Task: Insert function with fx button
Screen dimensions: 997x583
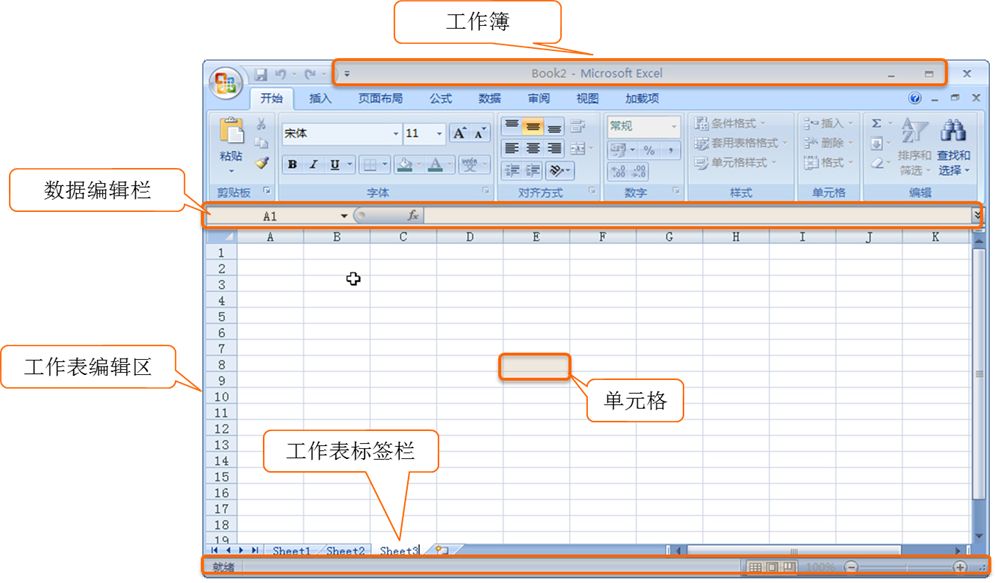Action: pos(413,216)
